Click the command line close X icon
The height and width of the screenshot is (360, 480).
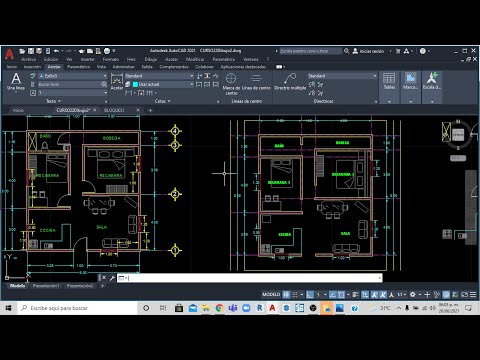(104, 278)
